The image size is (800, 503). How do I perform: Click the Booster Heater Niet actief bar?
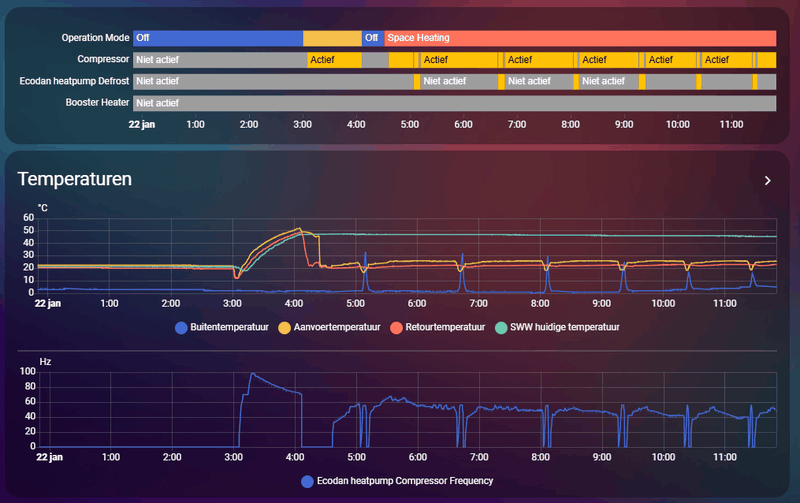click(x=455, y=103)
